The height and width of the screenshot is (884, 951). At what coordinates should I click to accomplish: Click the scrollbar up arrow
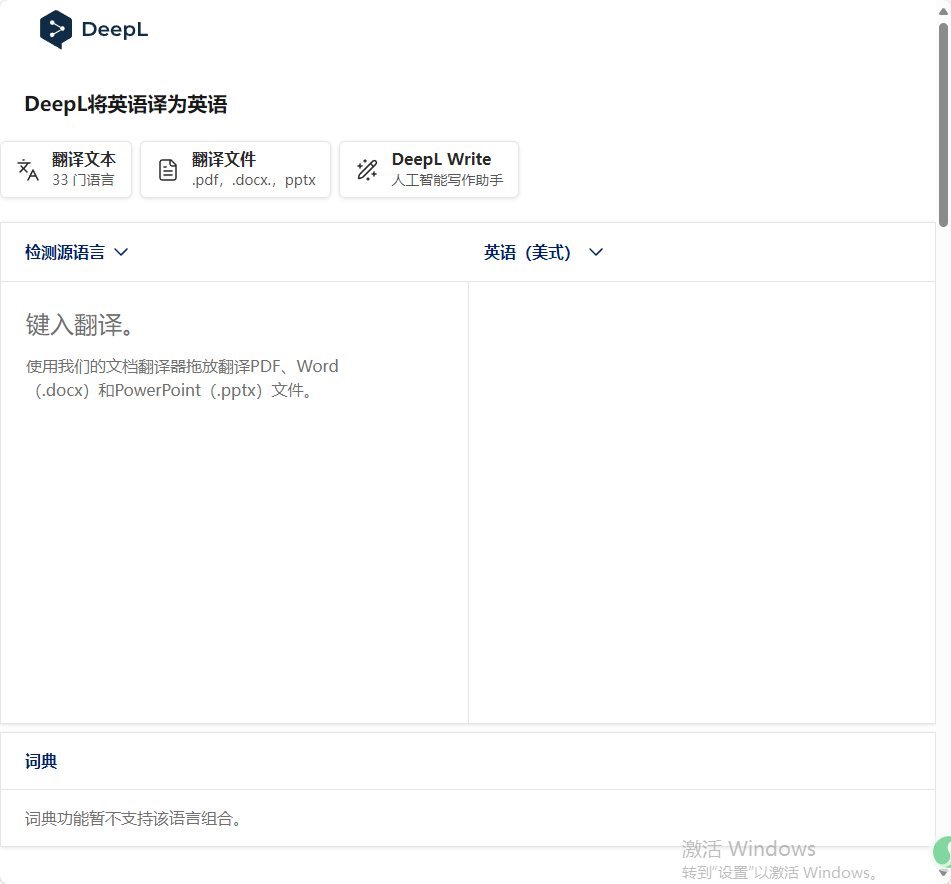point(944,12)
